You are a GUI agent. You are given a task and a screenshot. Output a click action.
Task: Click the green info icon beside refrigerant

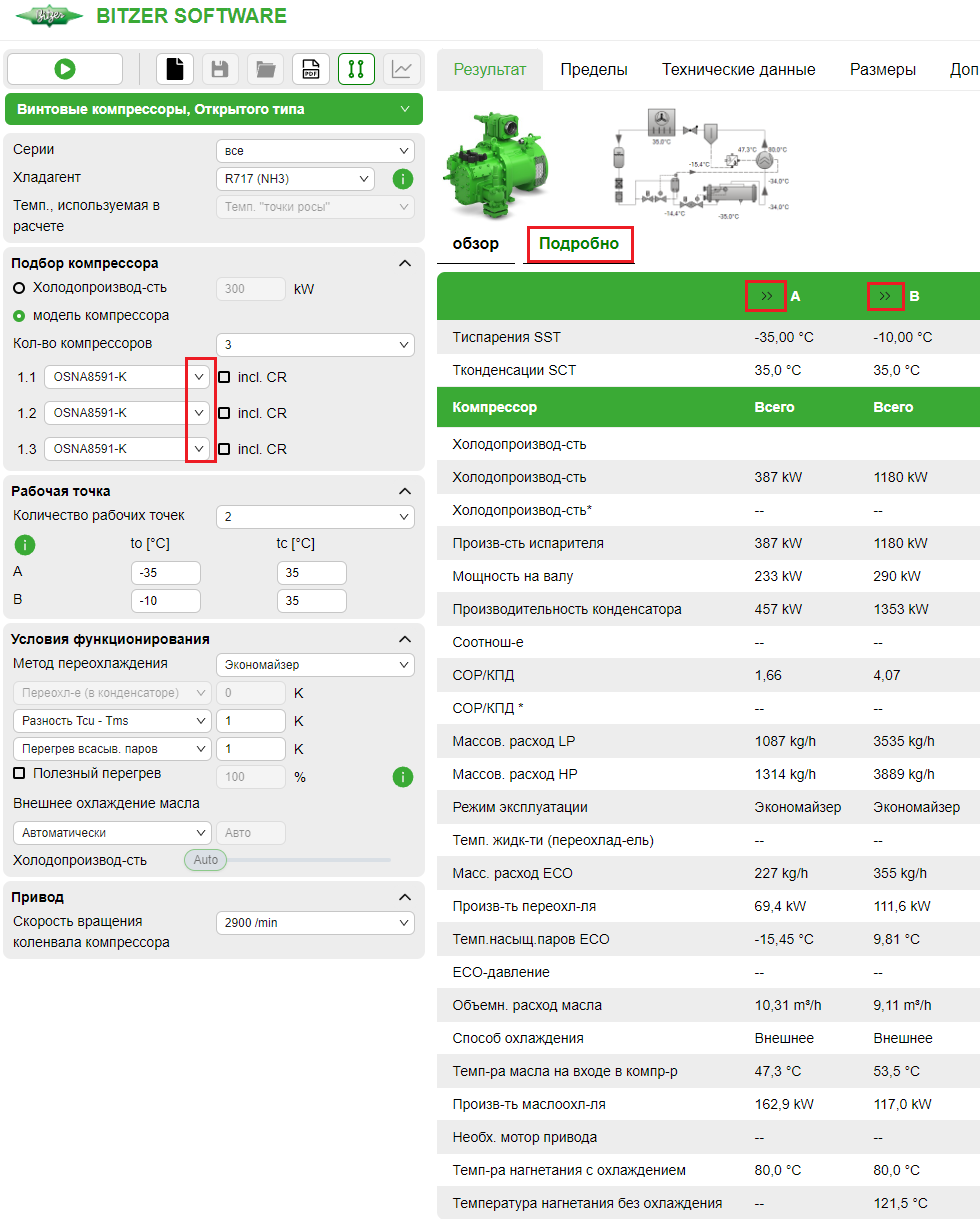pos(402,179)
